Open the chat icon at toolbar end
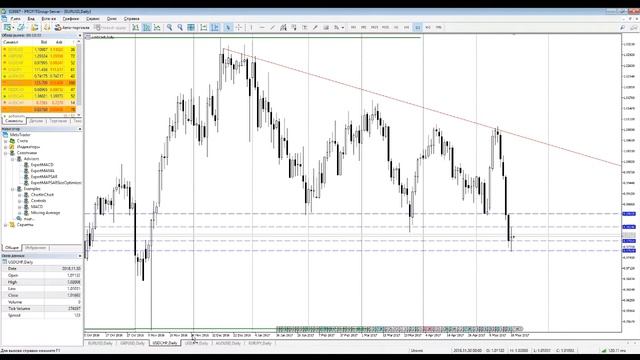Image resolution: width=640 pixels, height=360 pixels. click(633, 27)
